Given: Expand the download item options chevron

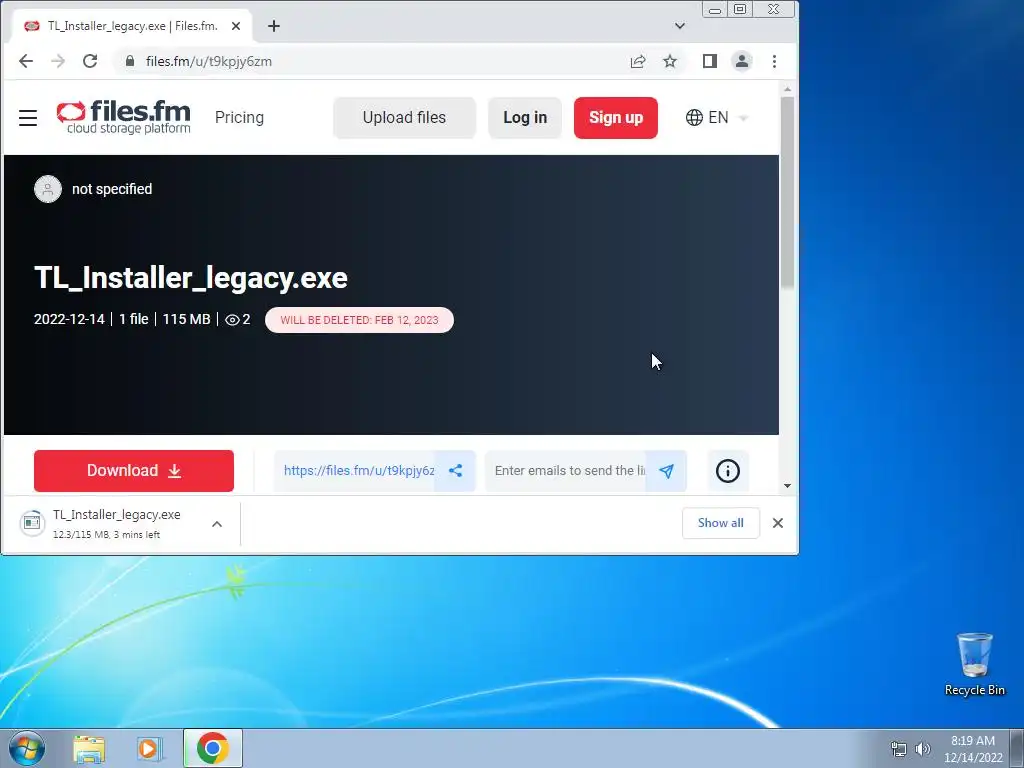Looking at the screenshot, I should click(217, 524).
